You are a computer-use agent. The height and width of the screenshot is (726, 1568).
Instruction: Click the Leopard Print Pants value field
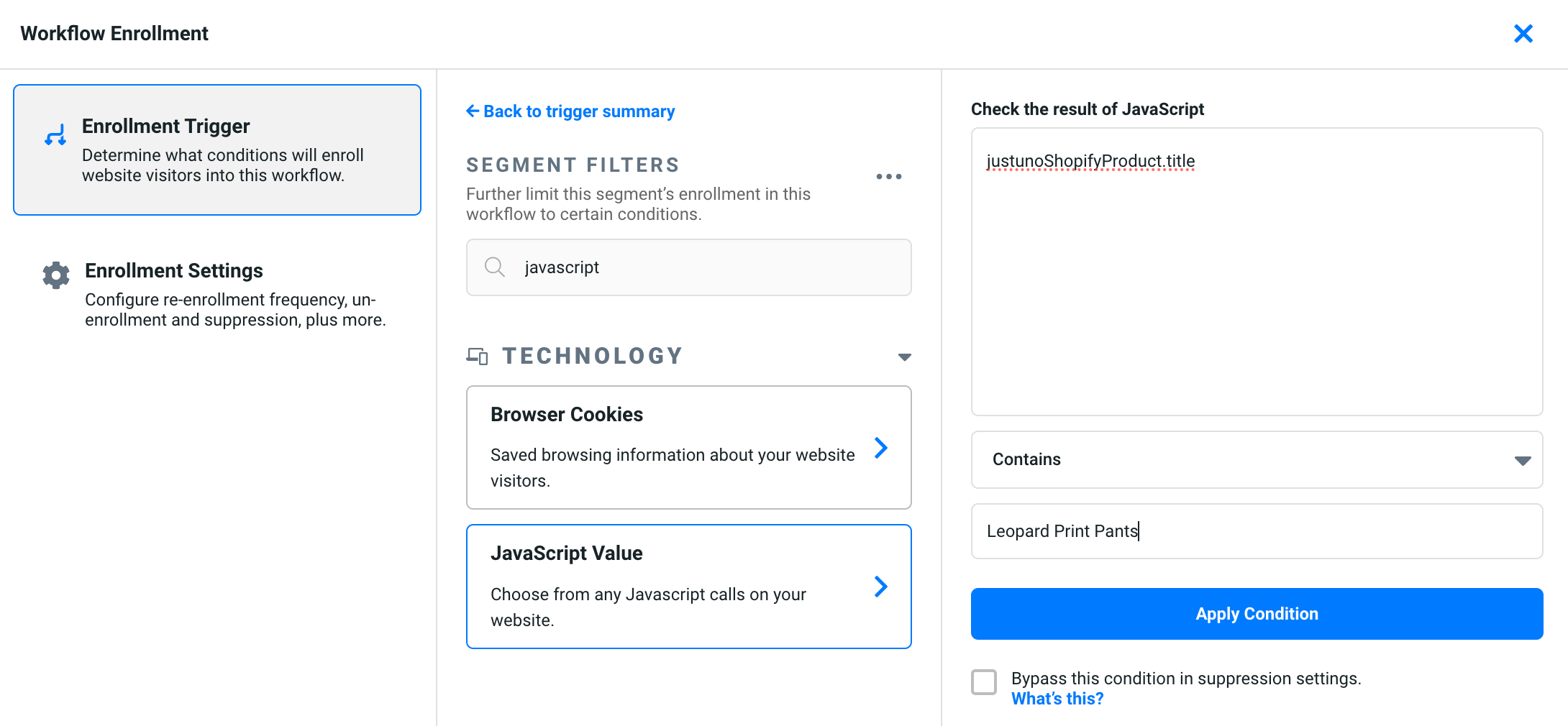coord(1257,531)
